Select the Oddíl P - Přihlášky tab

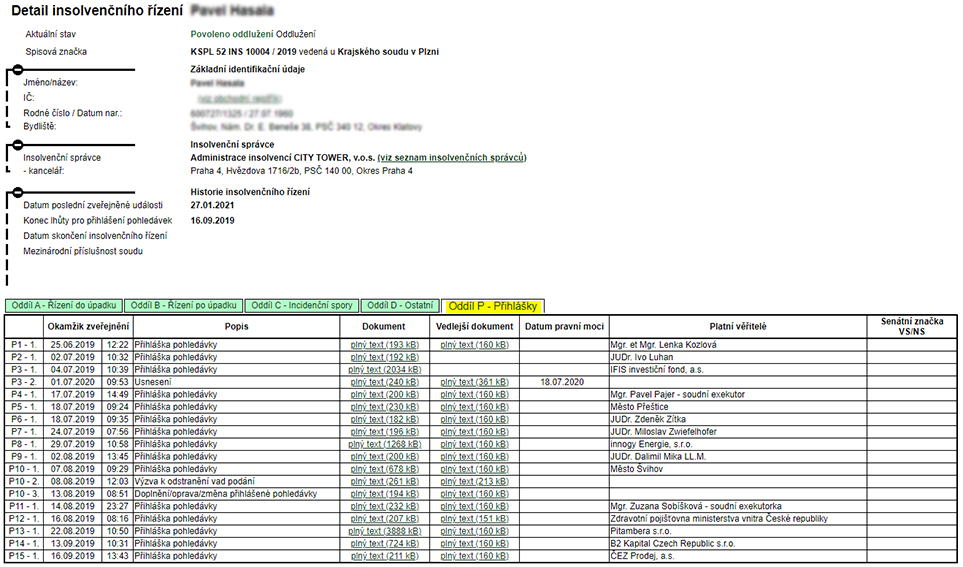tap(493, 306)
